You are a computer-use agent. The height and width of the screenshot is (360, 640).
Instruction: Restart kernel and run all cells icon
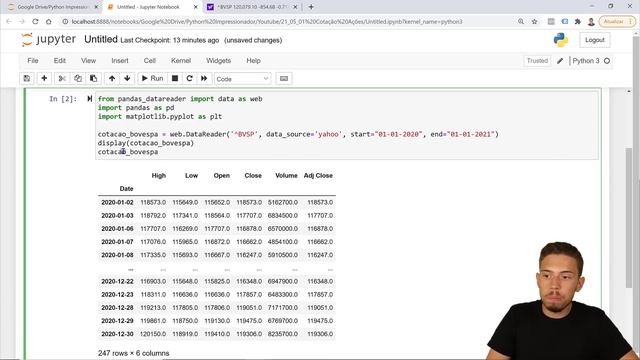tap(204, 78)
